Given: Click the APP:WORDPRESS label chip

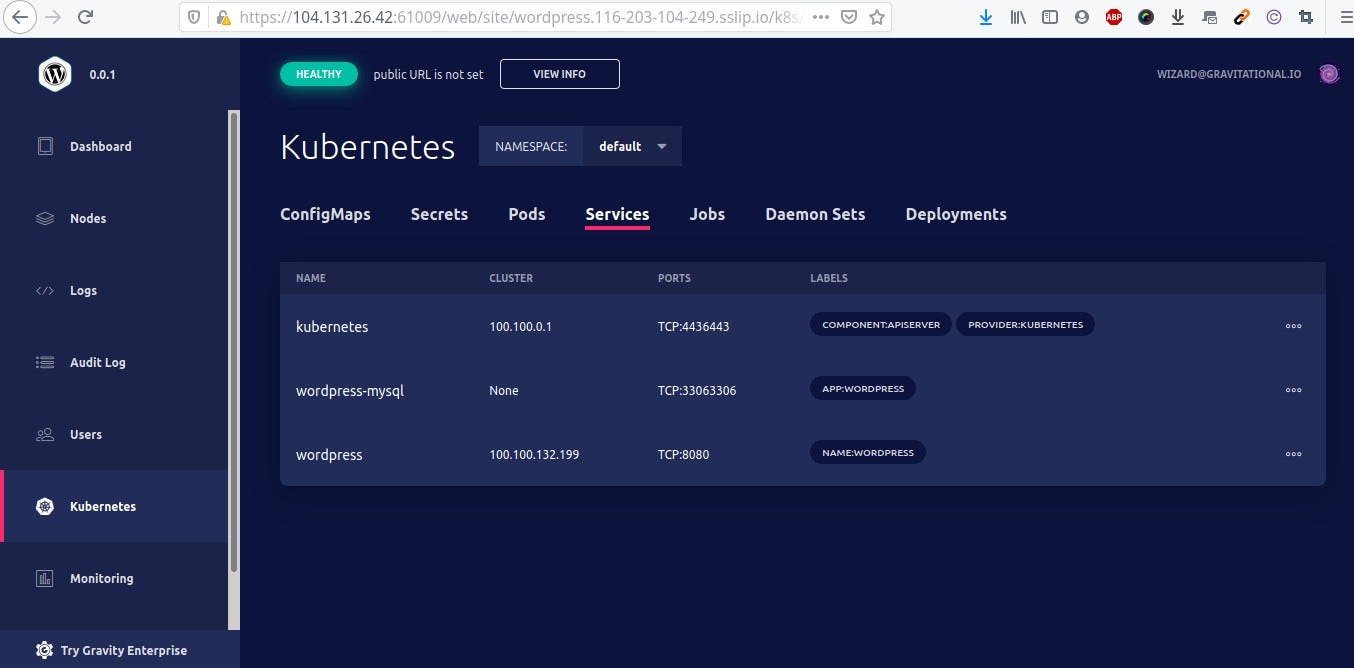Looking at the screenshot, I should [863, 389].
